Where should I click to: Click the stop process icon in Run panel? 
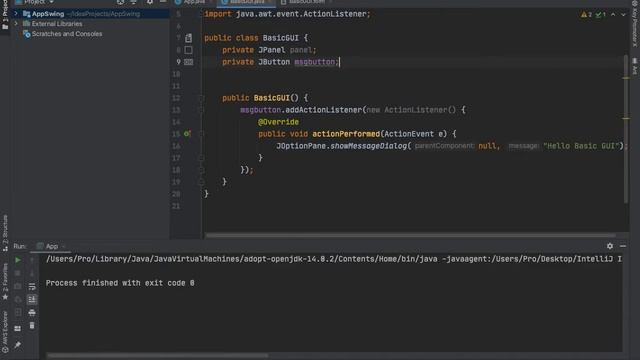(18, 273)
